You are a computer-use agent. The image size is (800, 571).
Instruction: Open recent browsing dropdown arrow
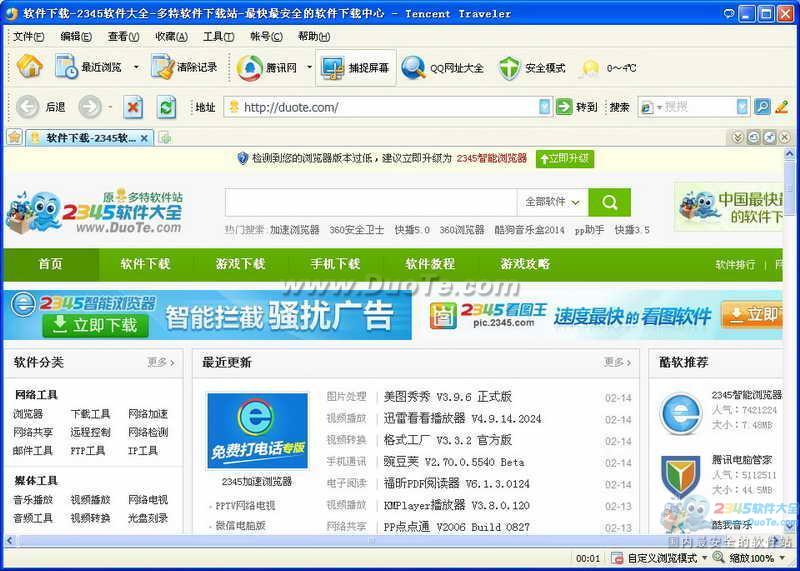tap(136, 67)
